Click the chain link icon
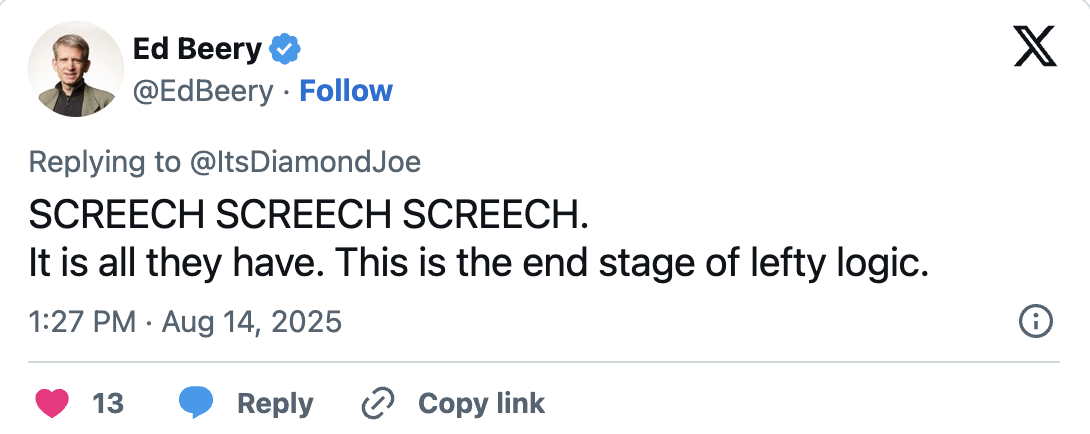This screenshot has width=1090, height=434. tap(378, 403)
